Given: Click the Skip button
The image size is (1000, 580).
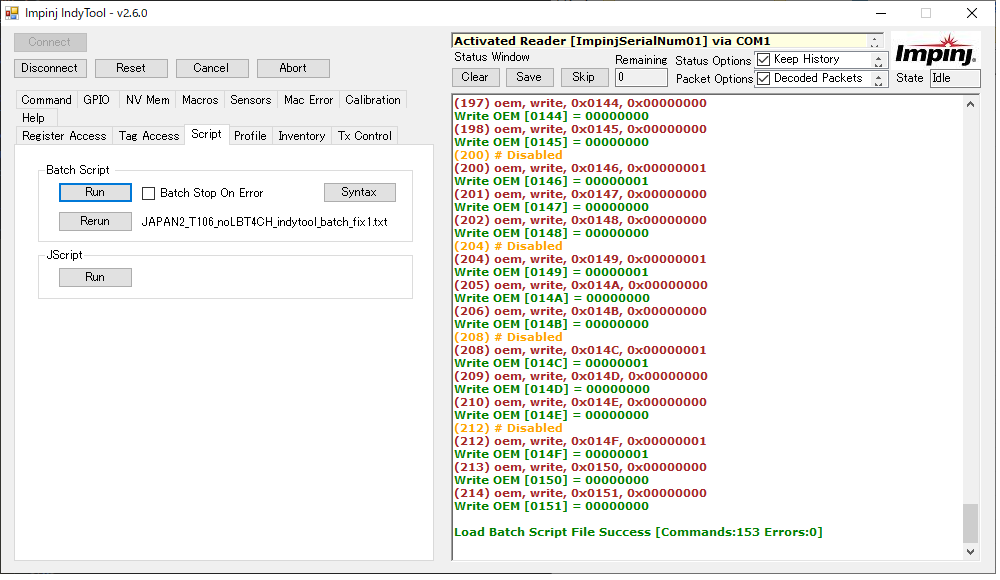Looking at the screenshot, I should (584, 77).
